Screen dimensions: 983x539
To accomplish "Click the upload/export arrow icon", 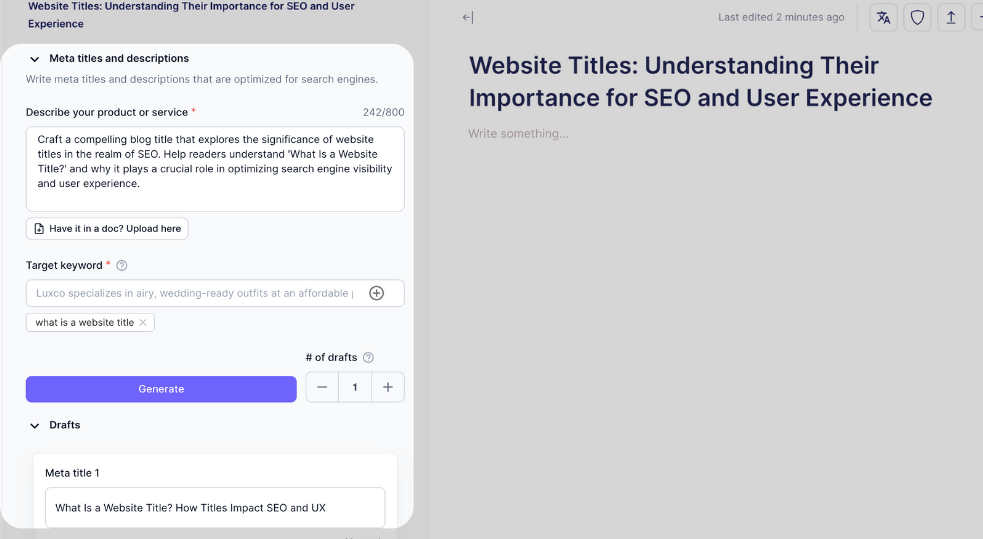I will (x=951, y=17).
